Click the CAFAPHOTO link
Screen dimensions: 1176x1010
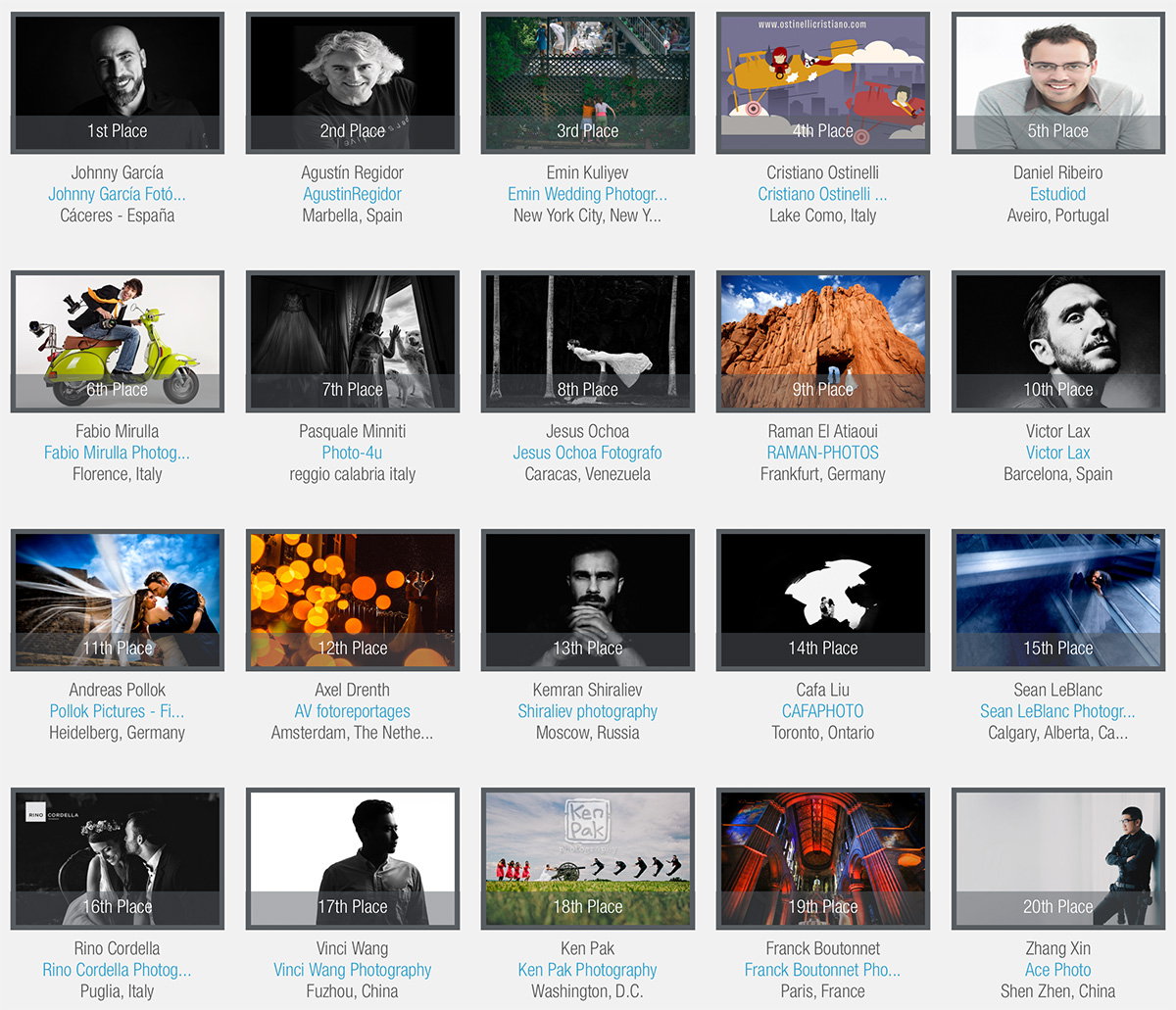click(x=823, y=711)
